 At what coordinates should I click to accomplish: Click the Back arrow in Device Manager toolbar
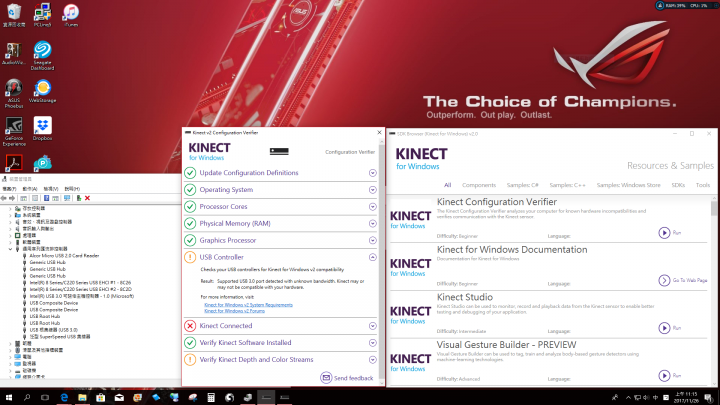click(x=4, y=198)
